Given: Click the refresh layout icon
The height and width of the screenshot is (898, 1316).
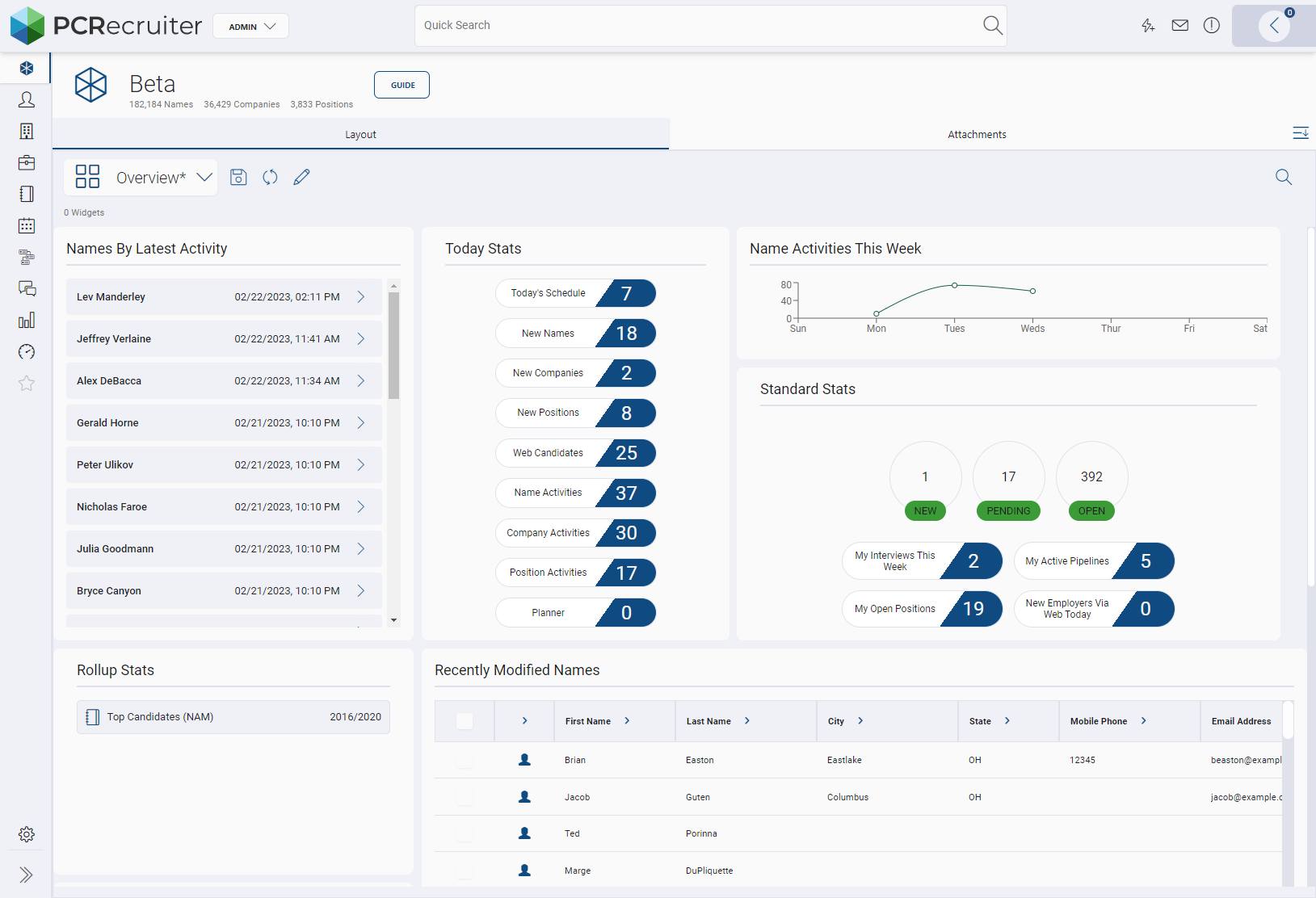Looking at the screenshot, I should (270, 178).
